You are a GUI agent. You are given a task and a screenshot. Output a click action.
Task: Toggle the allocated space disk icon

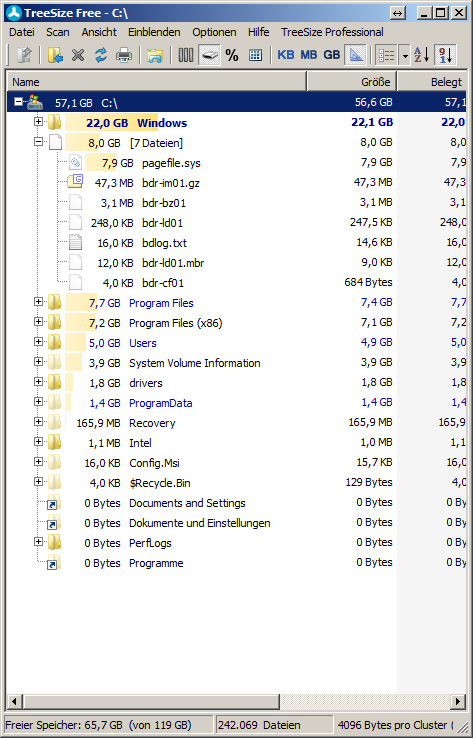tap(209, 56)
